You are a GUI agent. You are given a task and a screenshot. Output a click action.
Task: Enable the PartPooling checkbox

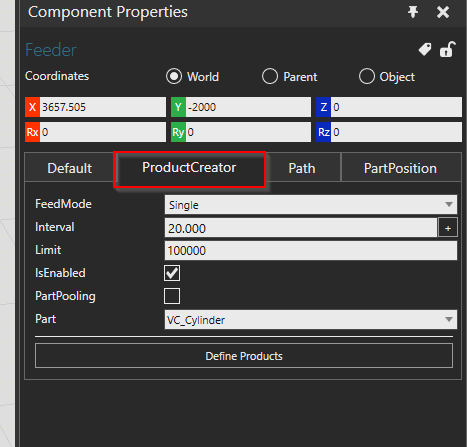tap(172, 296)
